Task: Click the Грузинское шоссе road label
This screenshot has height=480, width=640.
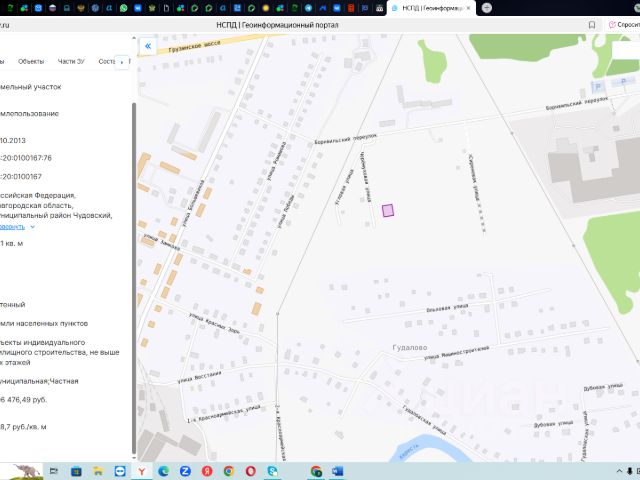Action: coord(195,47)
